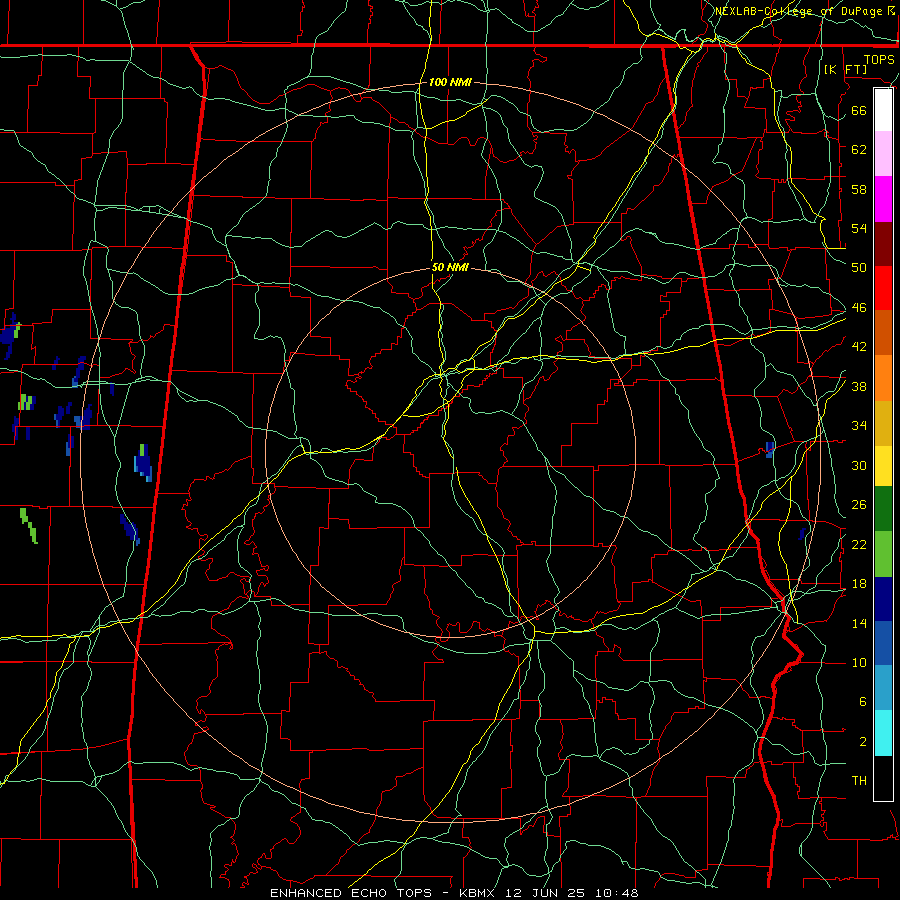
Task: Click the 'NEXLAB-College of DuPage' credit text
Action: click(x=800, y=11)
